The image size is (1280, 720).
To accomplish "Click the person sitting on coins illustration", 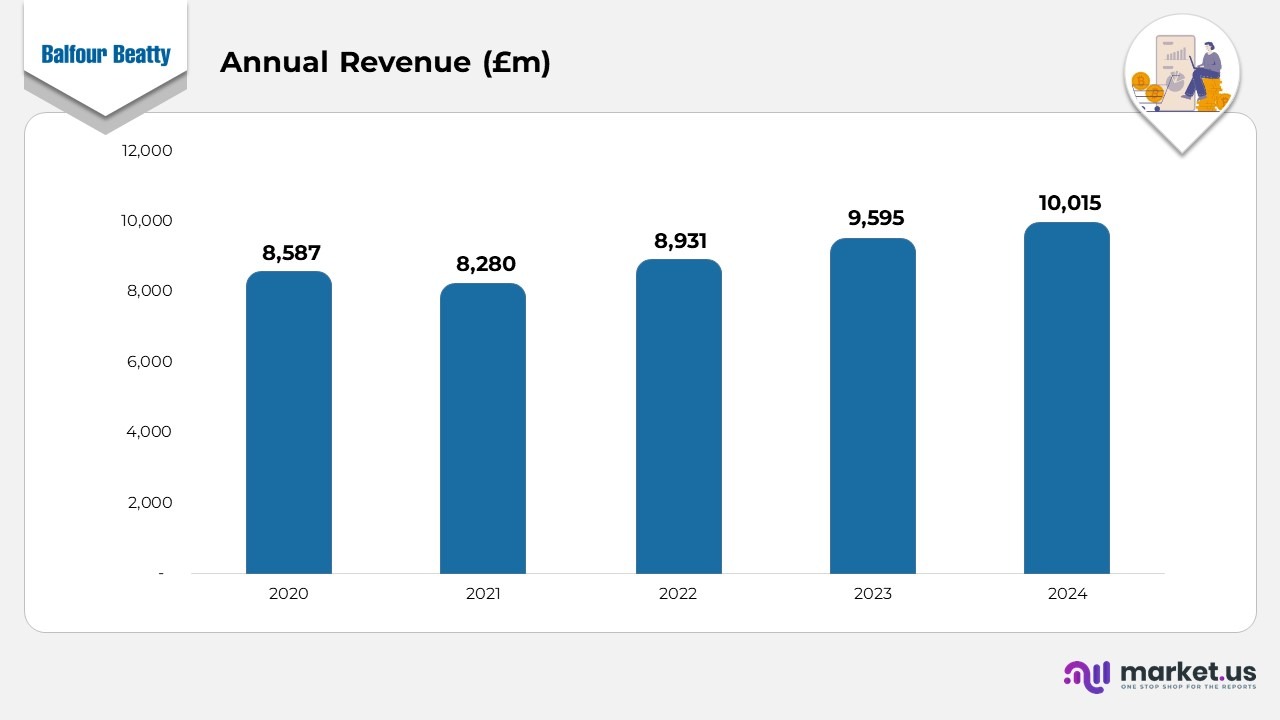I will click(1205, 65).
